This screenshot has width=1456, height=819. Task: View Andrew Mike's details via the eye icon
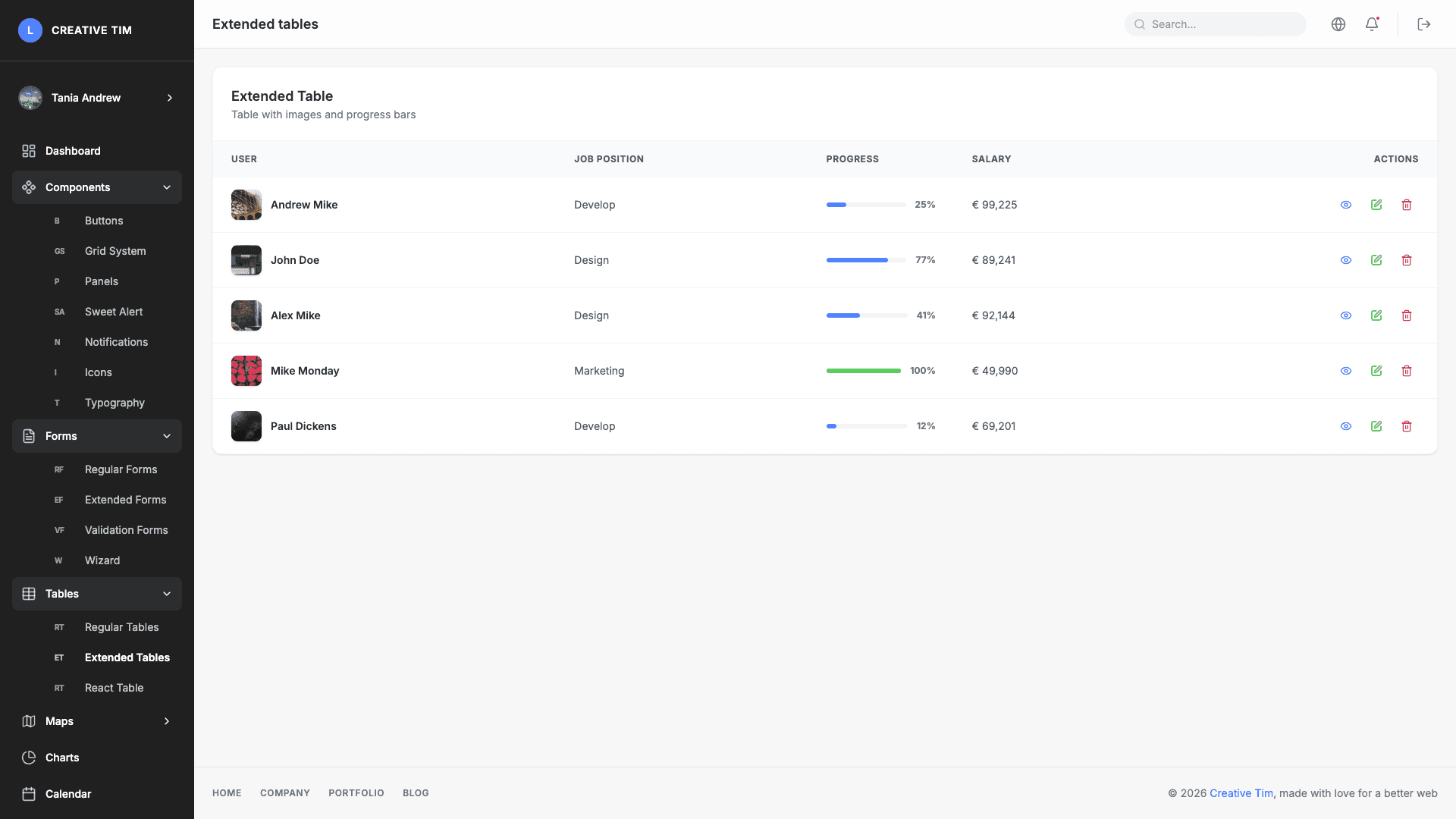click(x=1346, y=204)
